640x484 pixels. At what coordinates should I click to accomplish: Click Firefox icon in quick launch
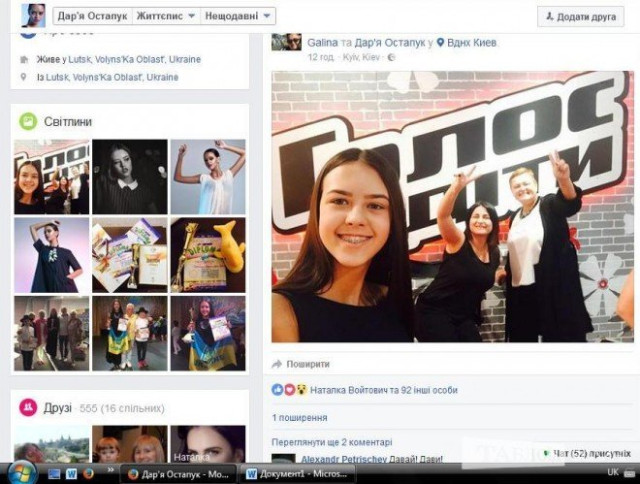point(89,473)
